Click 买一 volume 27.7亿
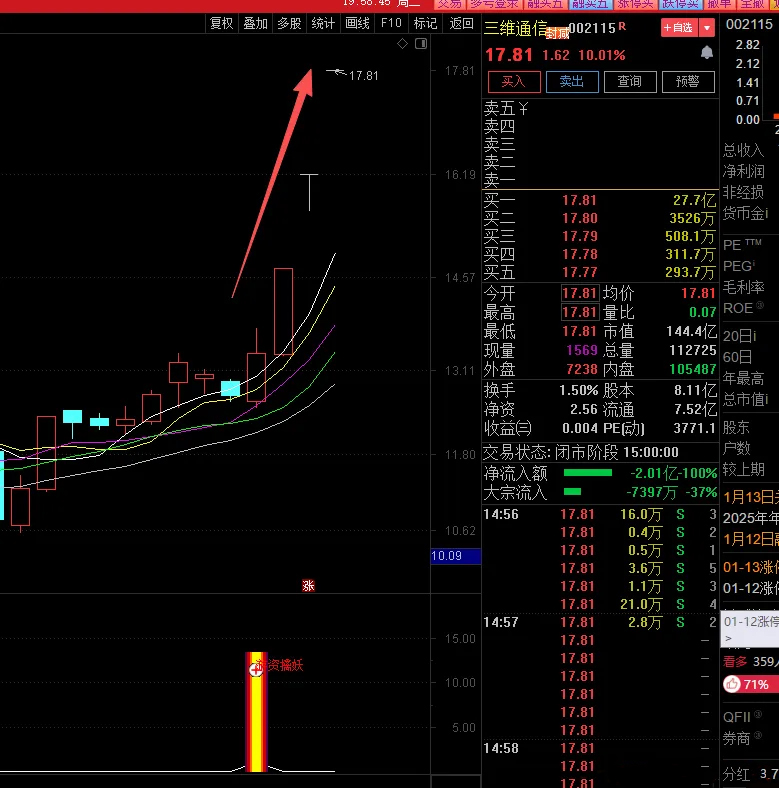This screenshot has width=779, height=788. coord(694,200)
